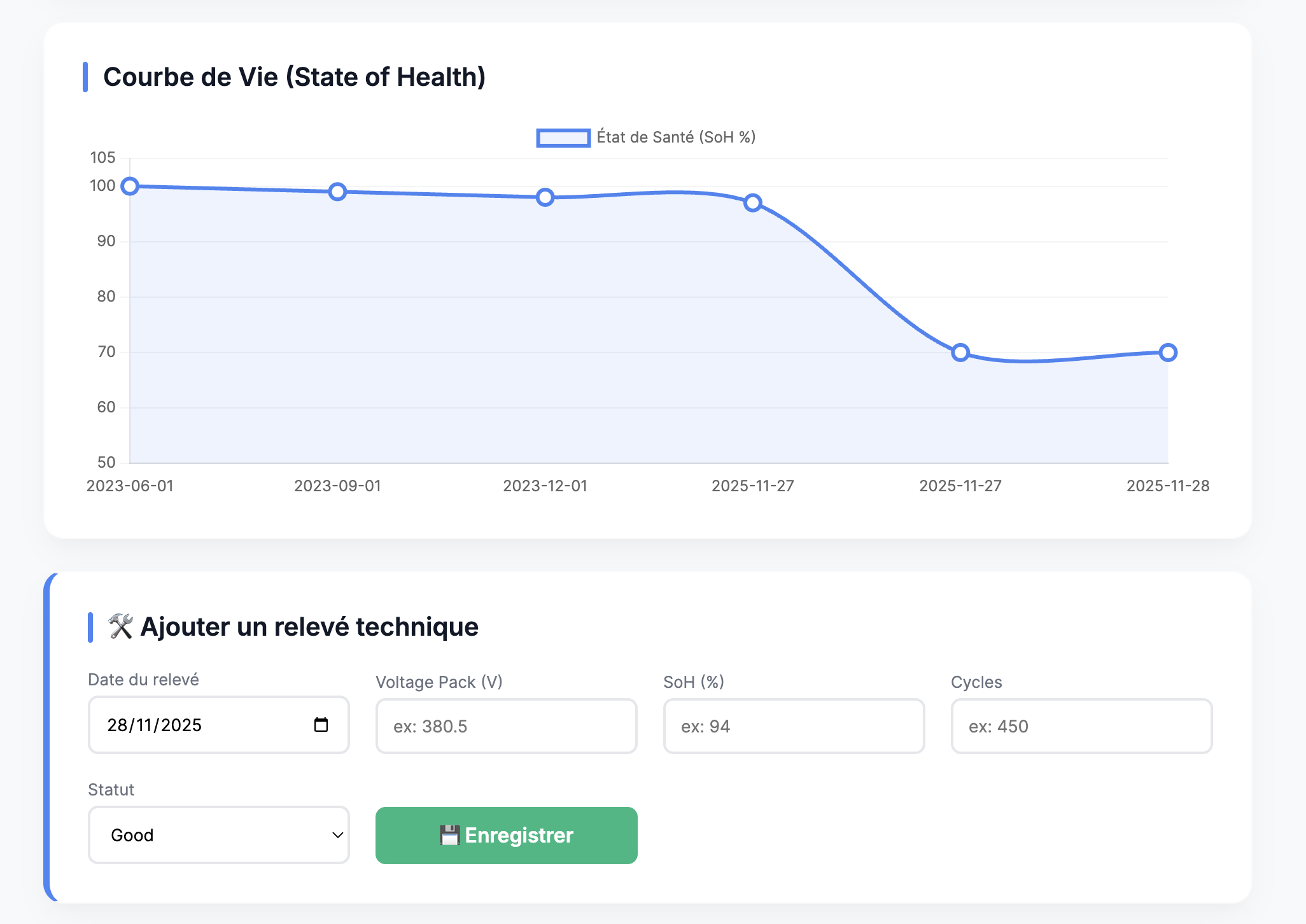
Task: Focus the SoH (%) input field
Action: click(794, 726)
